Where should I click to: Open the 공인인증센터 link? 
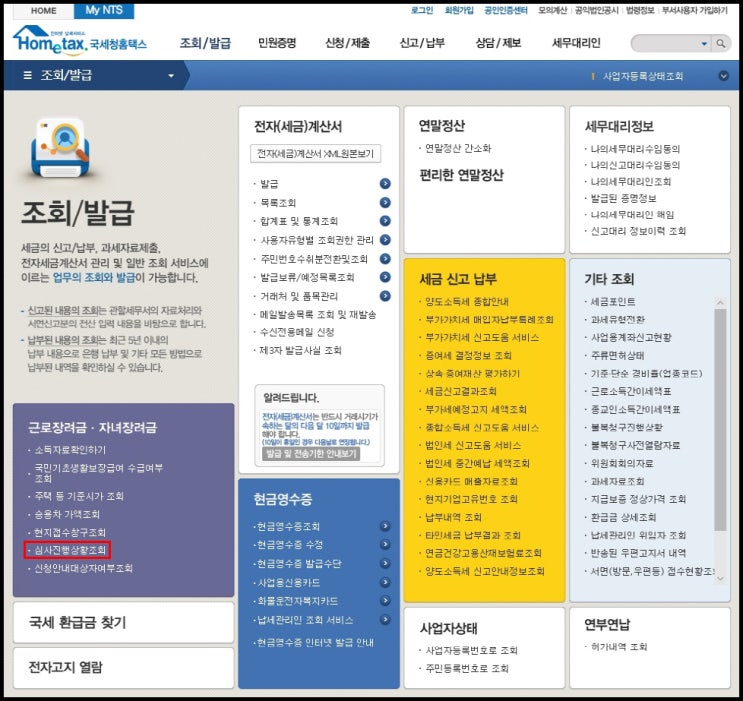coord(506,10)
